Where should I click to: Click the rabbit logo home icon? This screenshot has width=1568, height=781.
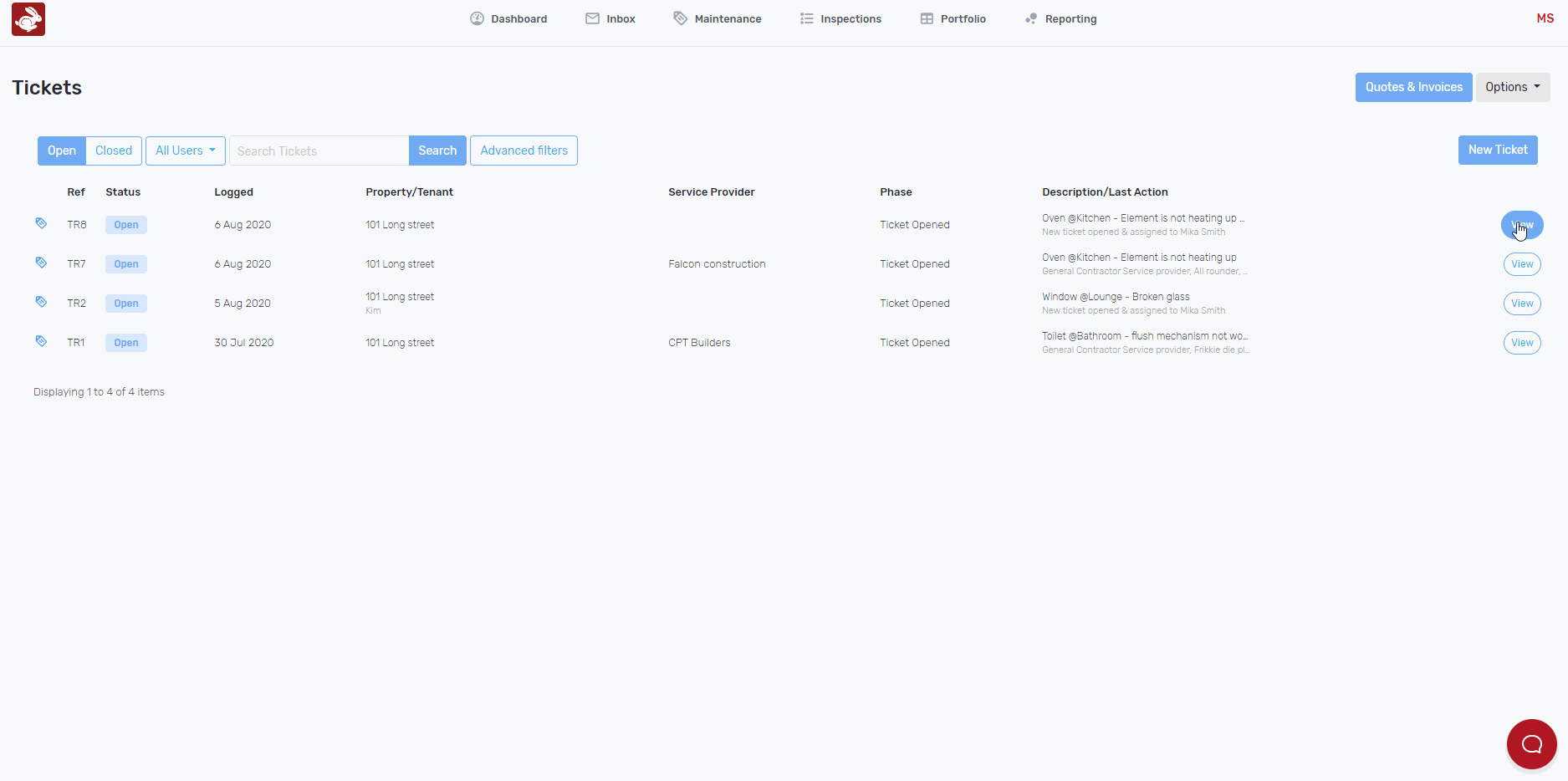click(x=28, y=19)
